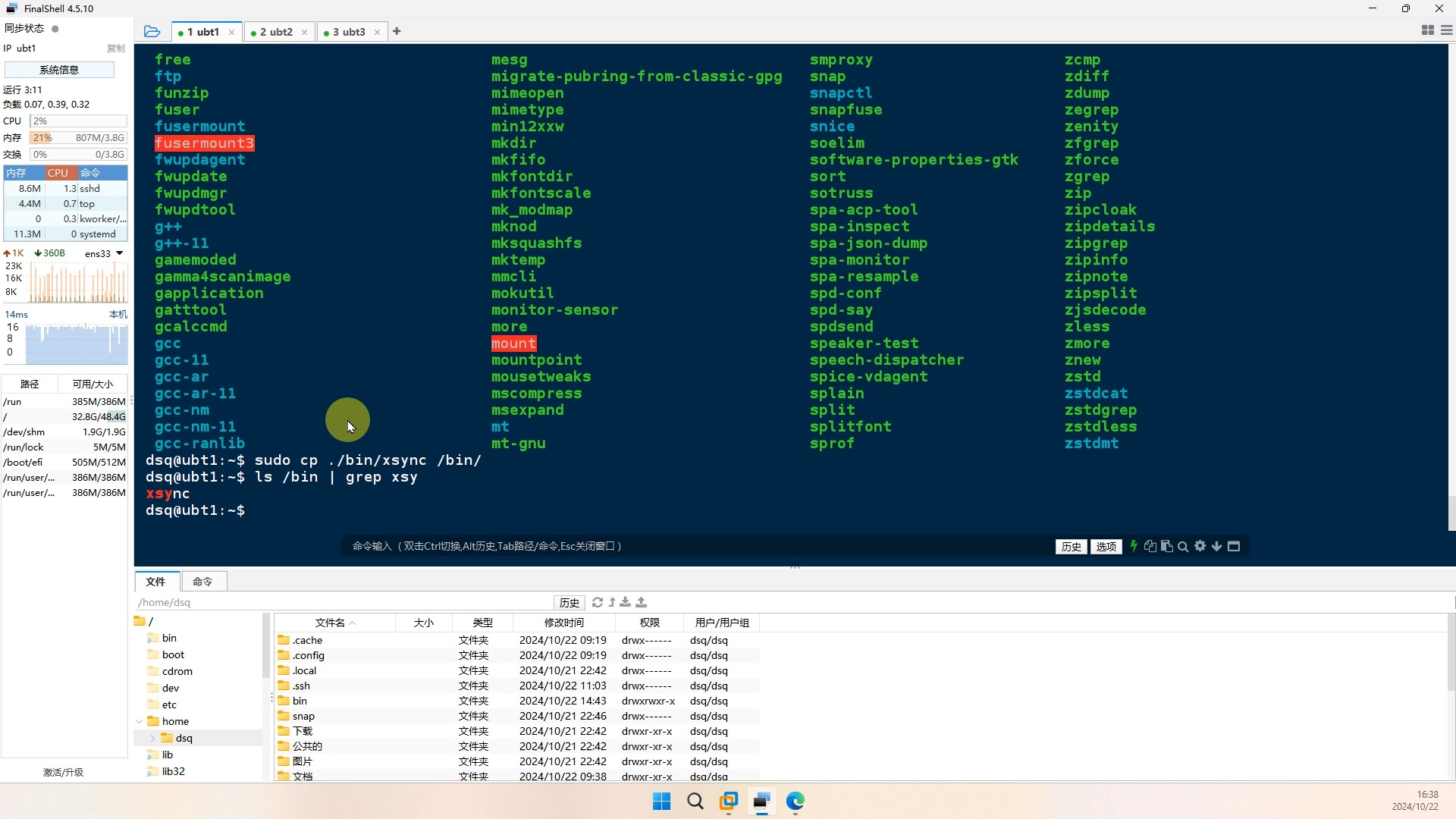Switch to the 命令 tab in the bottom panel
The height and width of the screenshot is (819, 1456).
202,582
